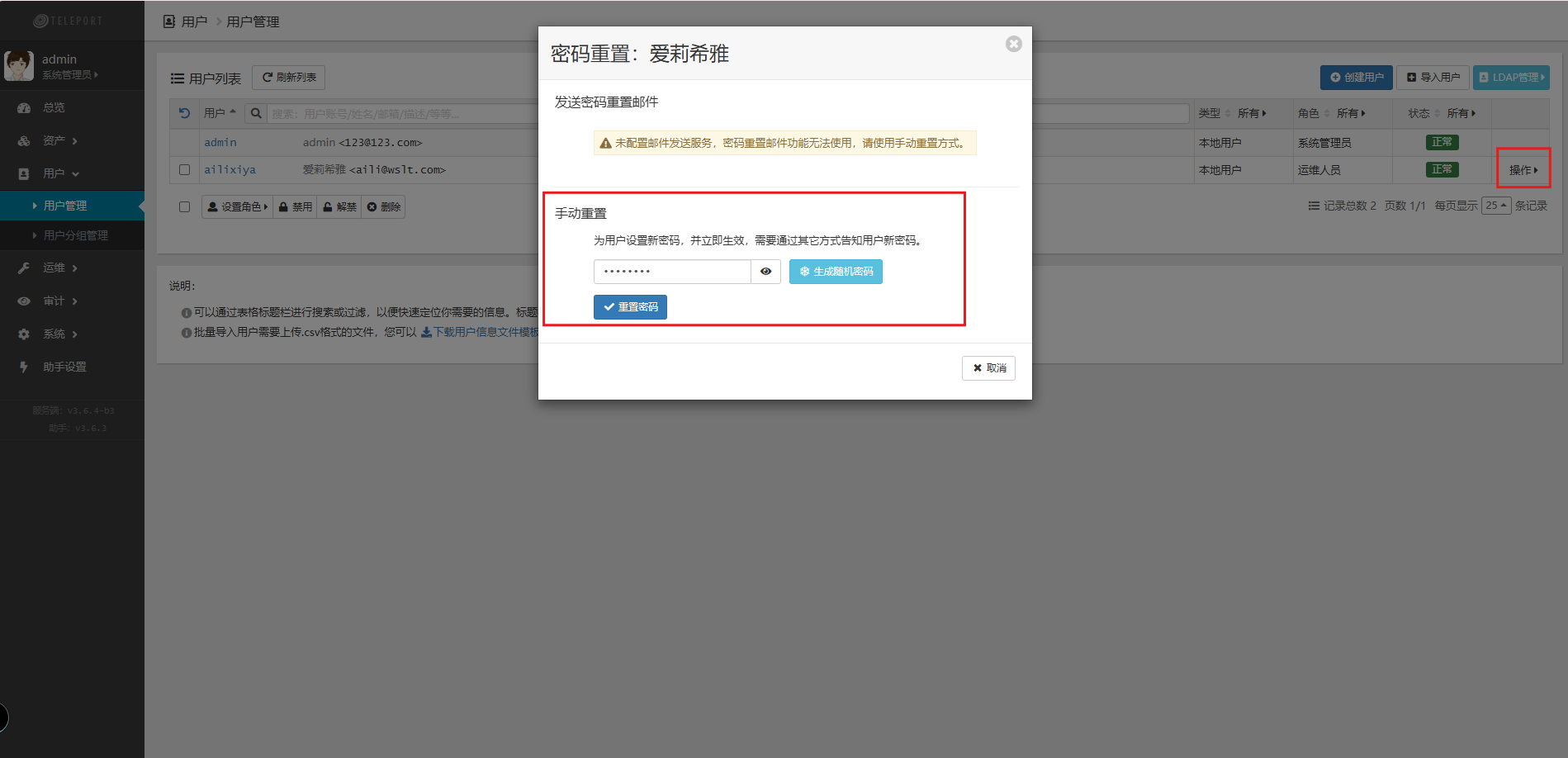Expand the 资产 sidebar menu

(54, 141)
